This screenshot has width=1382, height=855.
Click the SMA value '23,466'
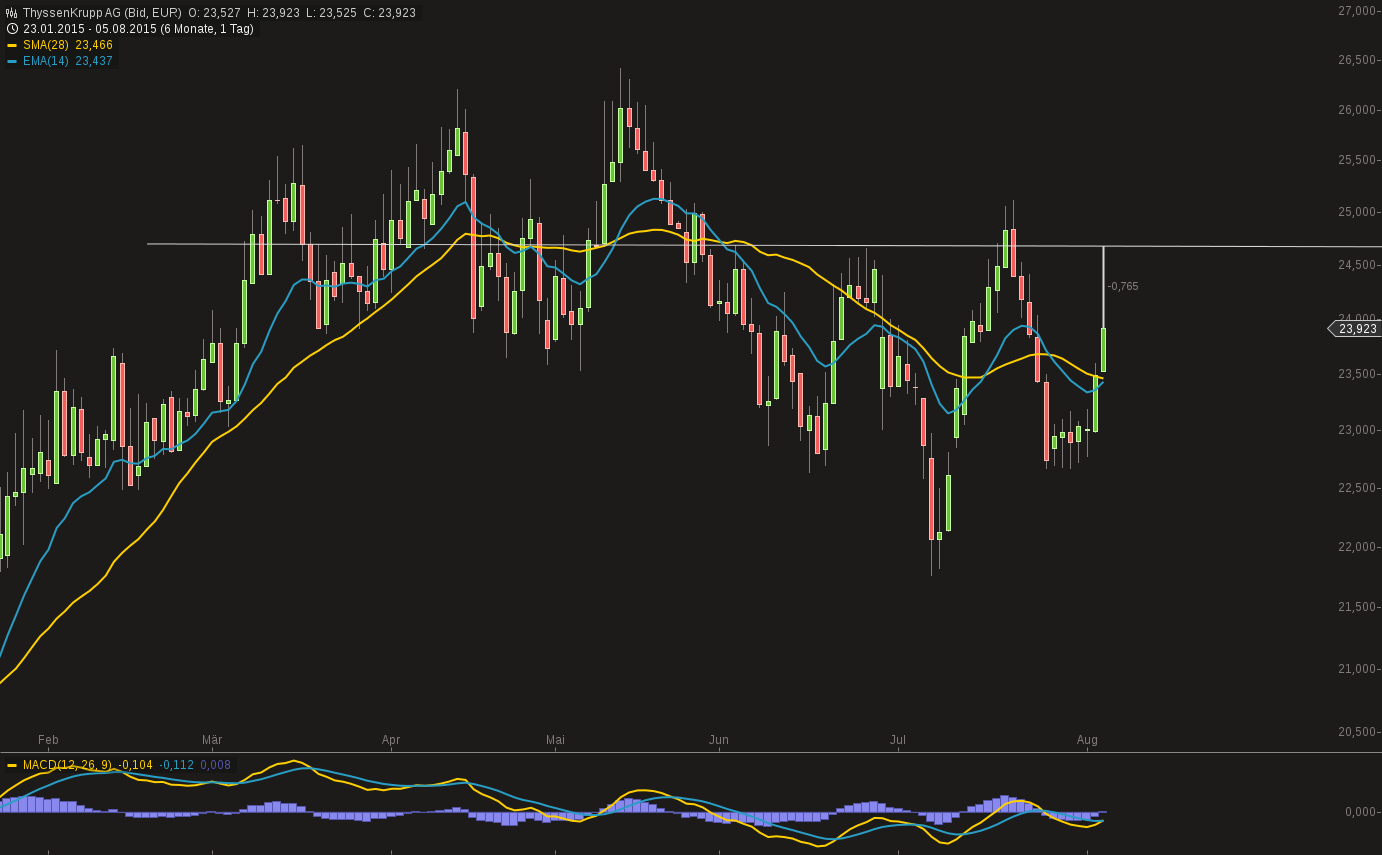click(94, 45)
